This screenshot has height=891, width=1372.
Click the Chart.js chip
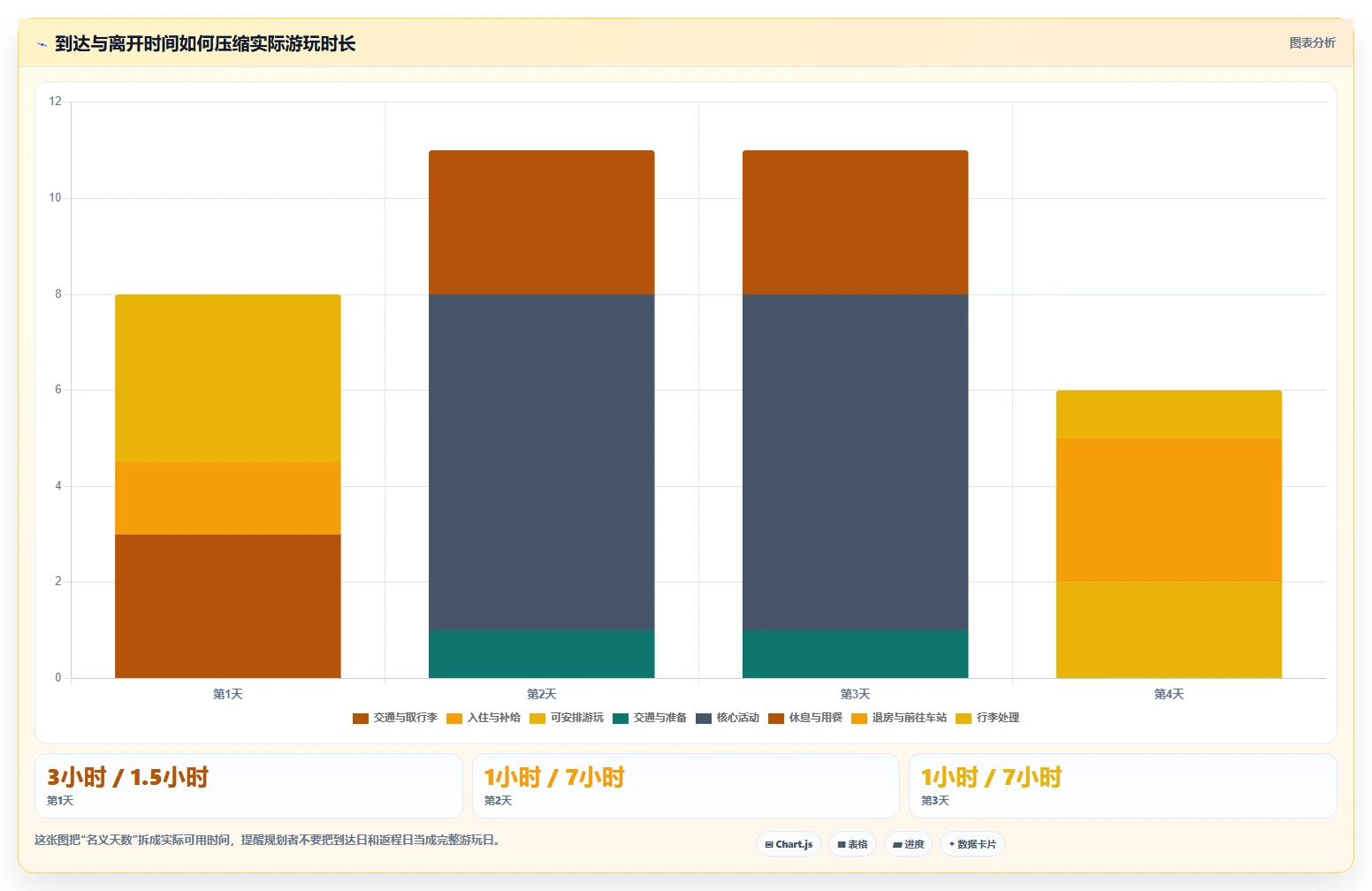point(789,844)
